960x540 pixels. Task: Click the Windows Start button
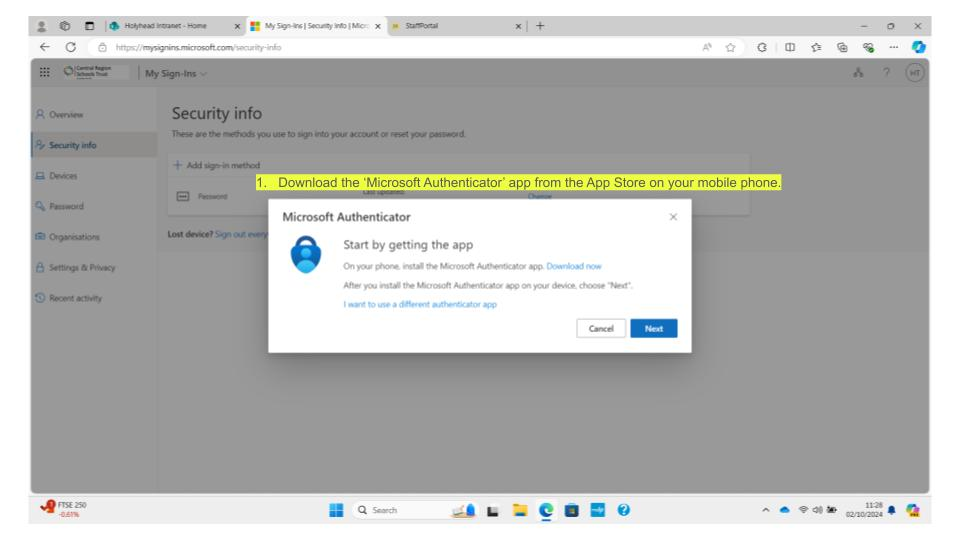coord(336,510)
